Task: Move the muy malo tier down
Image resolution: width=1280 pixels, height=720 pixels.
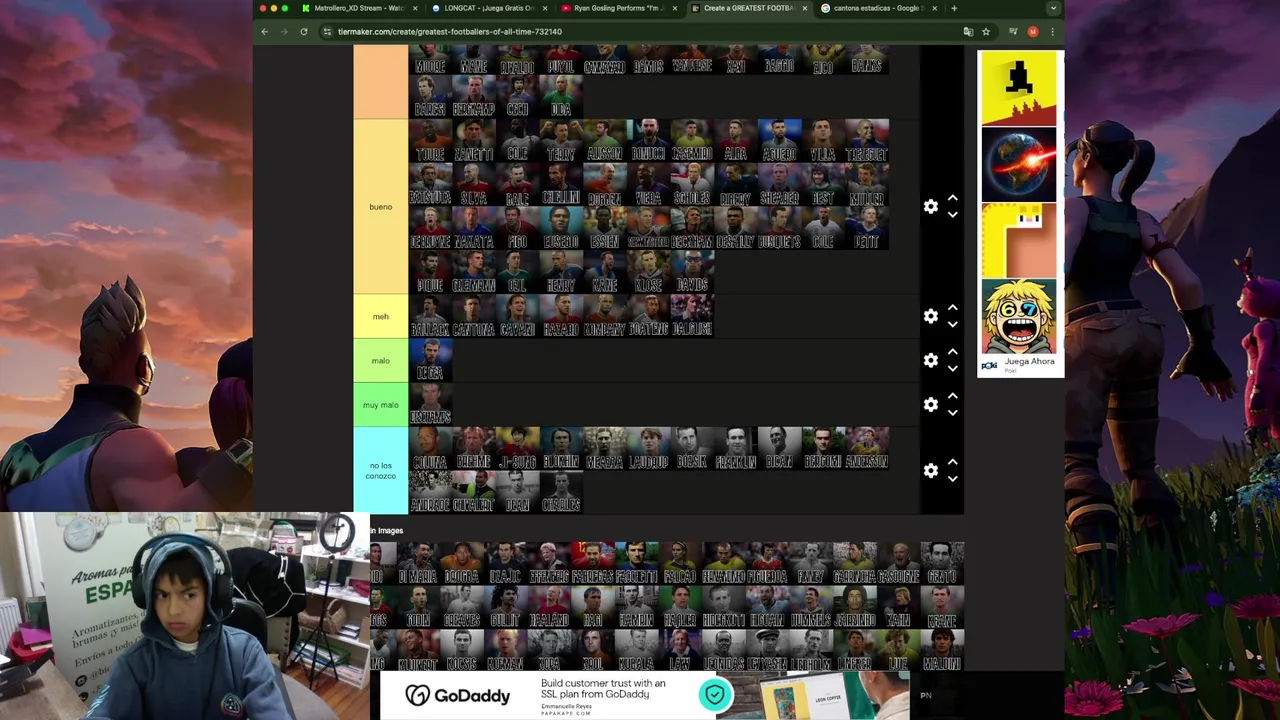Action: click(x=953, y=412)
